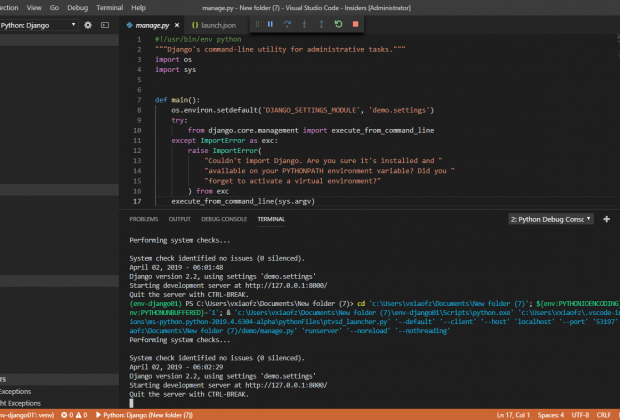Select the env-django01 venv interpreter in status bar
This screenshot has height=420, width=620.
point(27,415)
